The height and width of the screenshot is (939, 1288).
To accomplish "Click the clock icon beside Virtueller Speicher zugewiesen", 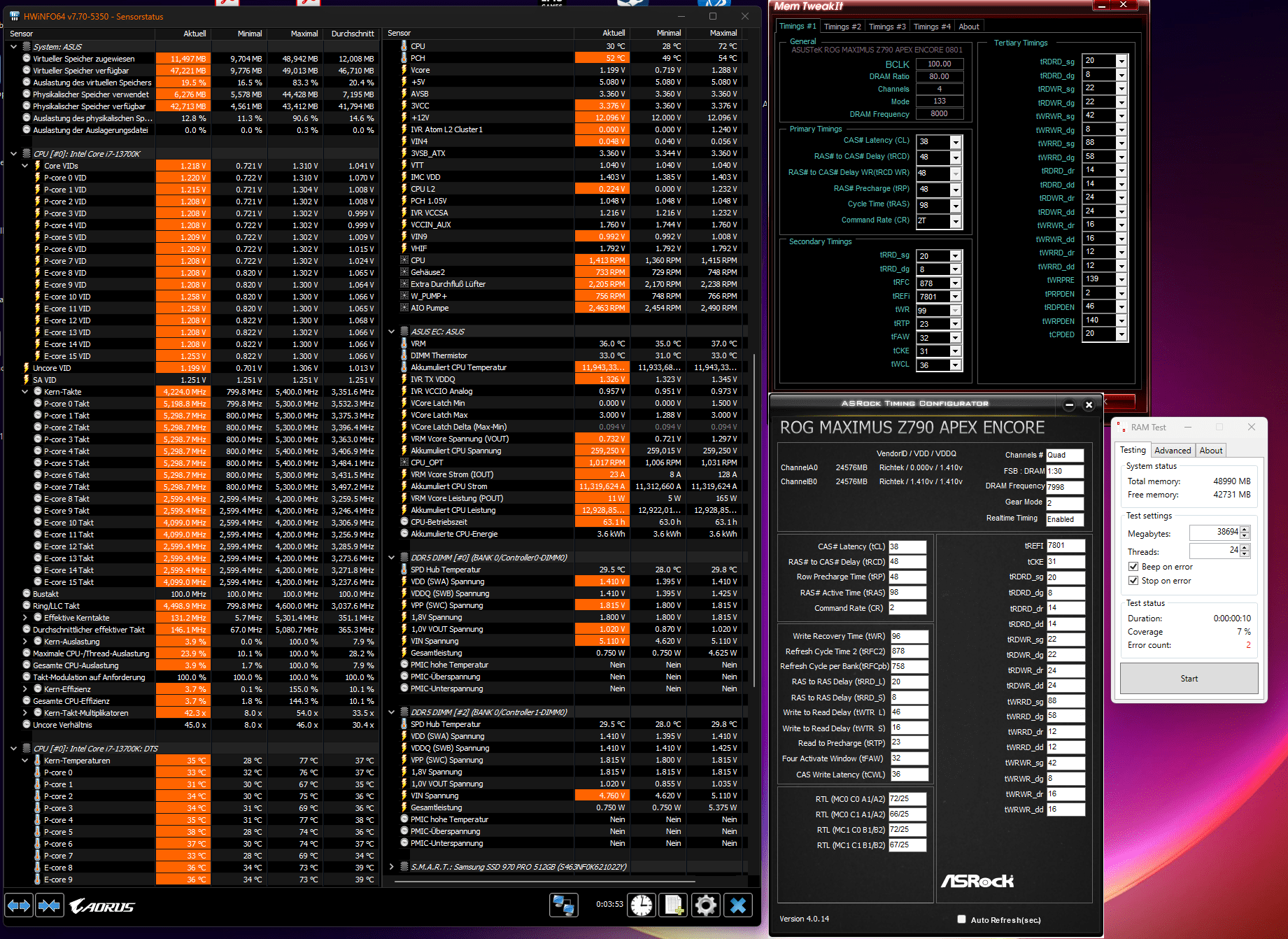I will click(27, 59).
